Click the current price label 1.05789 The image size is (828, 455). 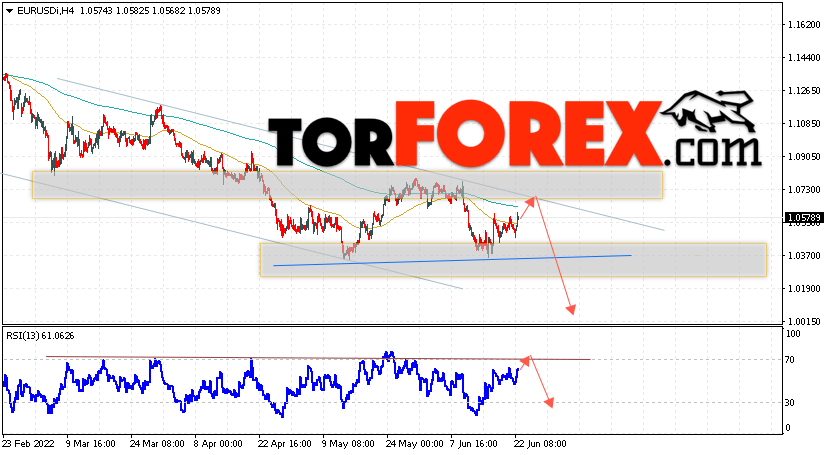[804, 217]
